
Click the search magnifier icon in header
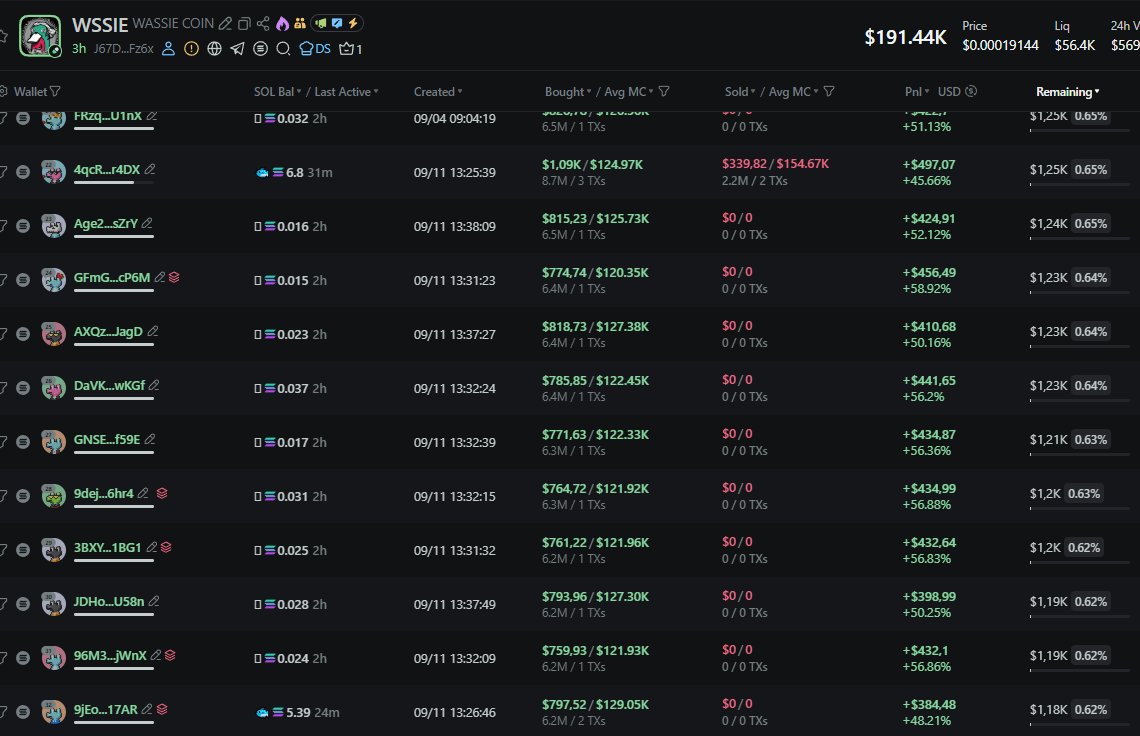click(x=284, y=49)
